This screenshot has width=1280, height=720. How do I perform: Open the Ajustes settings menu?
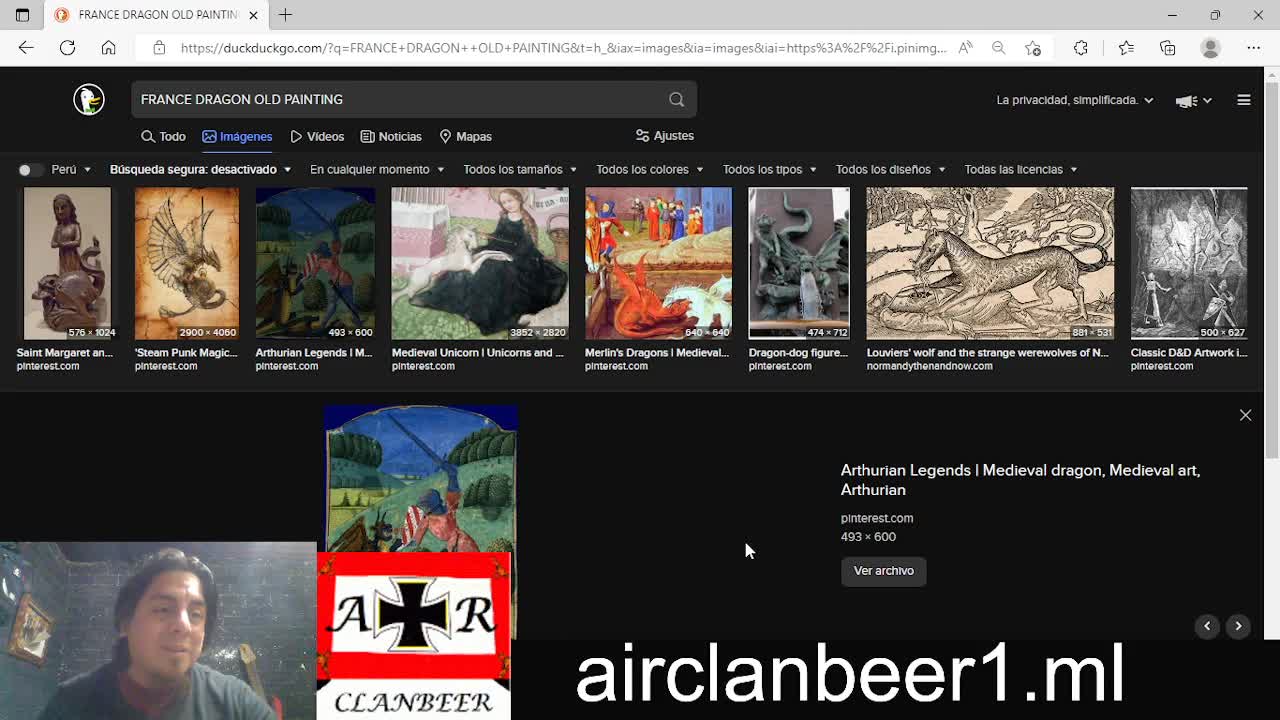coord(664,136)
